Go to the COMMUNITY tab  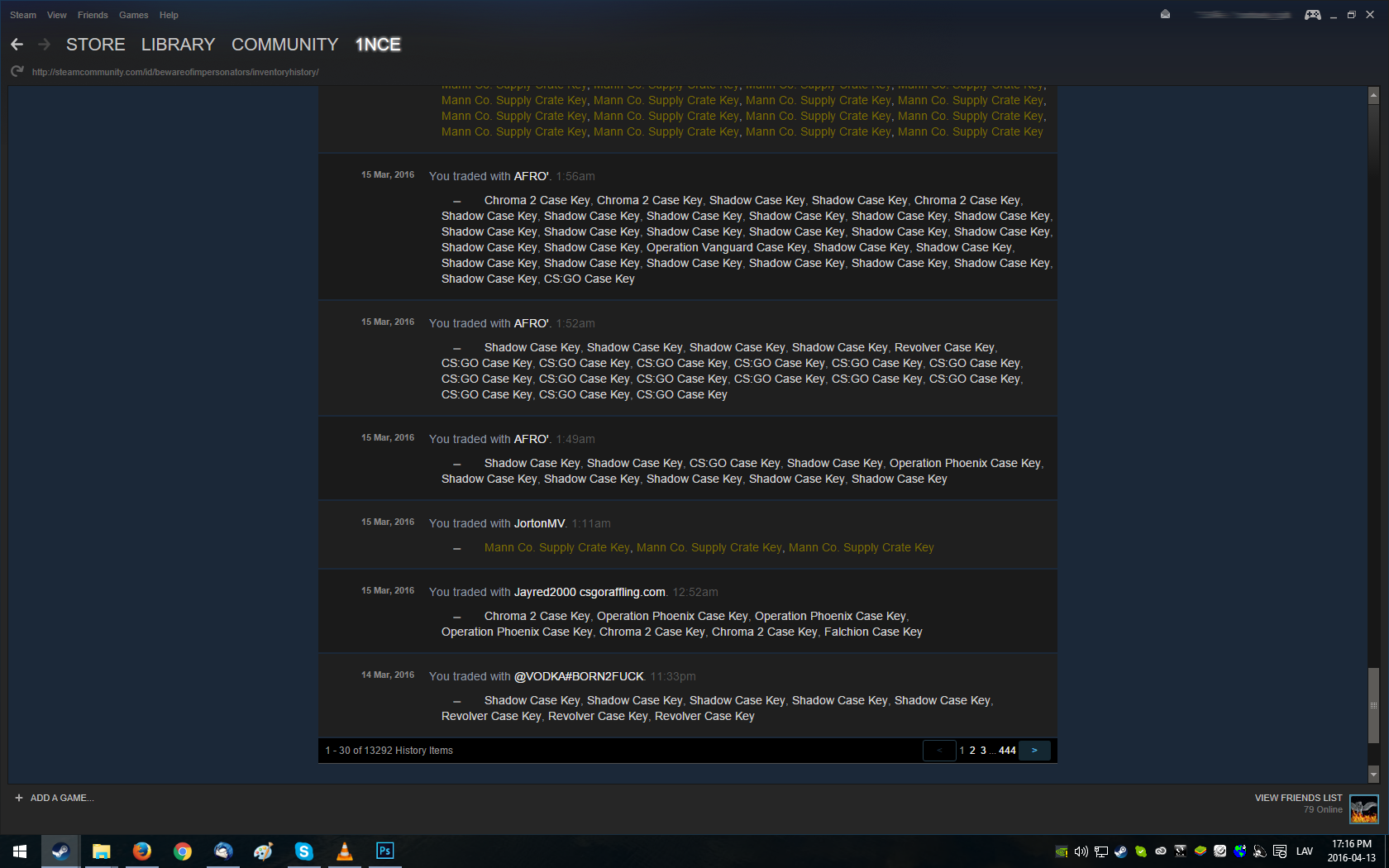tap(284, 45)
